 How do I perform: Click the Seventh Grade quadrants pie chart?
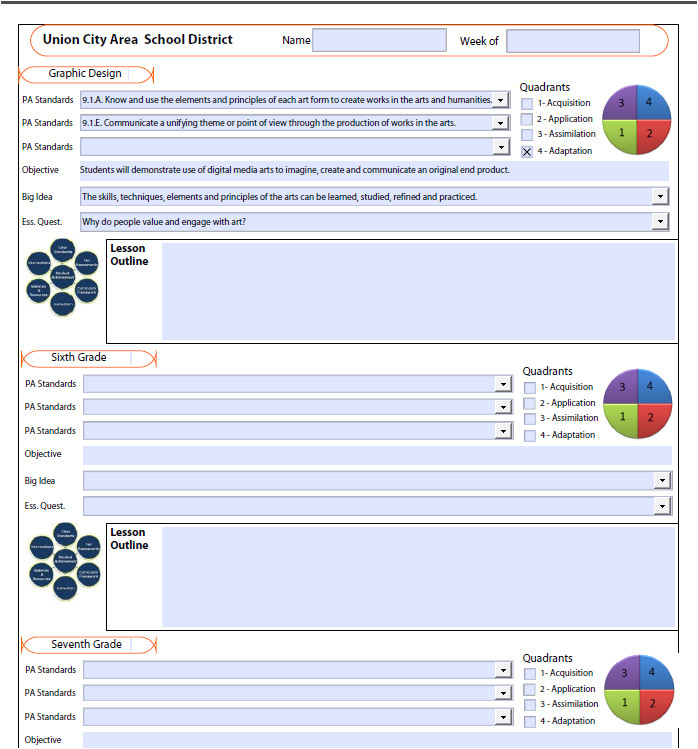(x=639, y=689)
